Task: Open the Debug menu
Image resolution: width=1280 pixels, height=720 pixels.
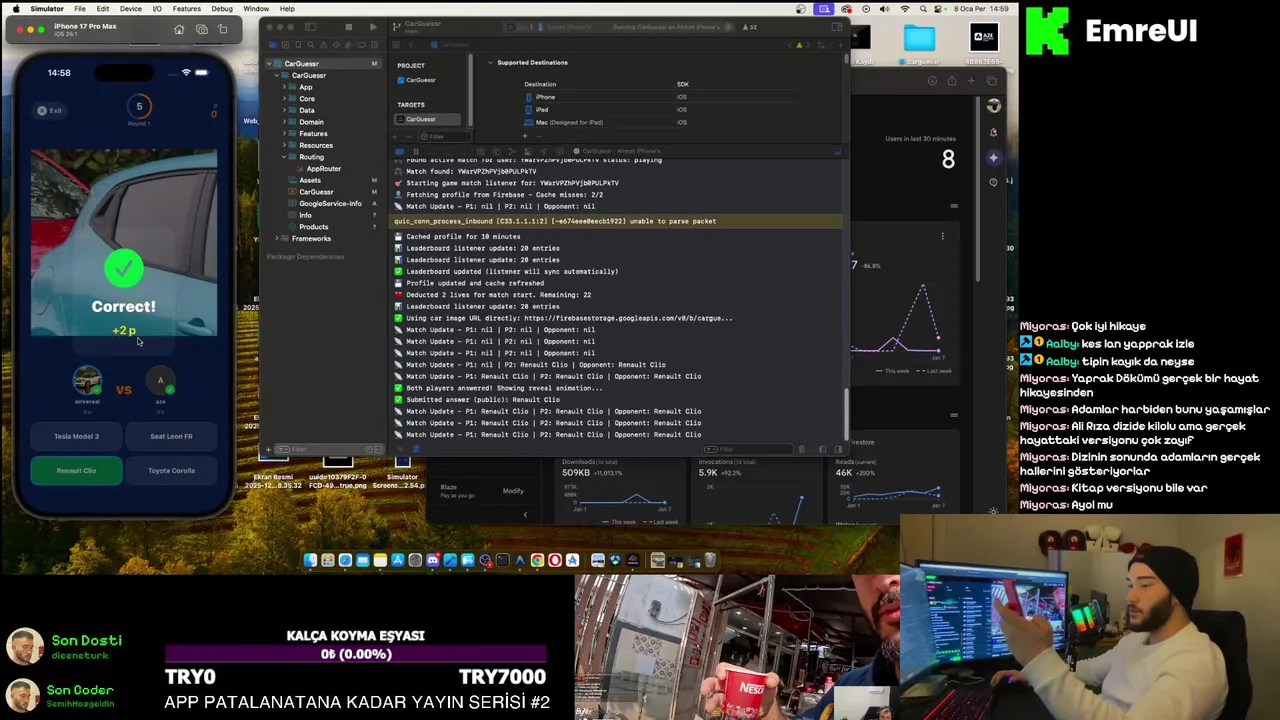Action: 222,8
